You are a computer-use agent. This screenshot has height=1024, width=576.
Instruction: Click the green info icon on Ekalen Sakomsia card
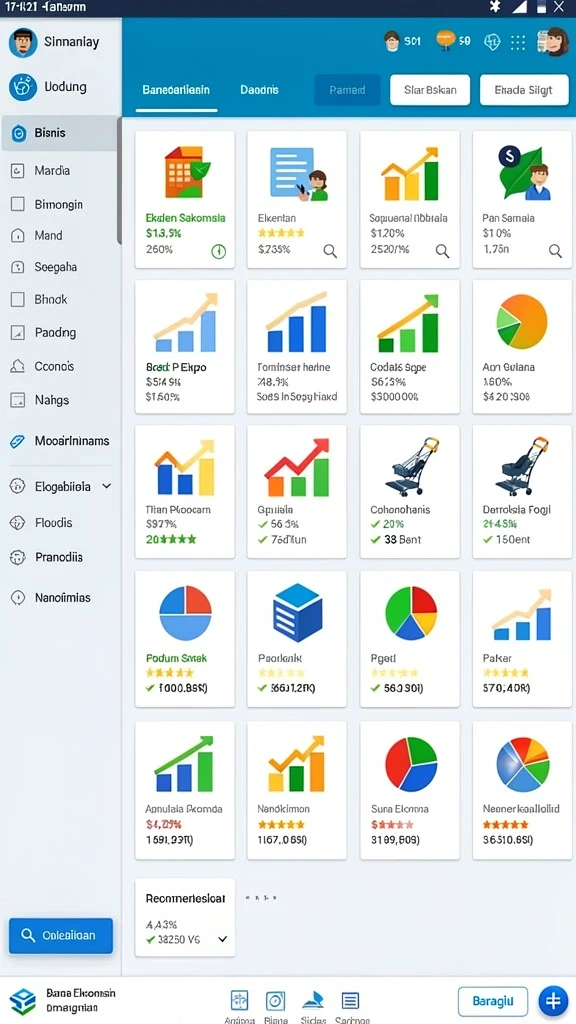218,251
